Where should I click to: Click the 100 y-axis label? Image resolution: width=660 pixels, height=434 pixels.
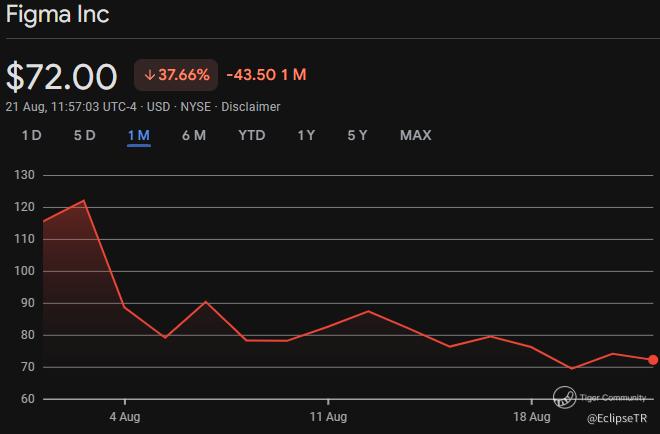(x=24, y=271)
